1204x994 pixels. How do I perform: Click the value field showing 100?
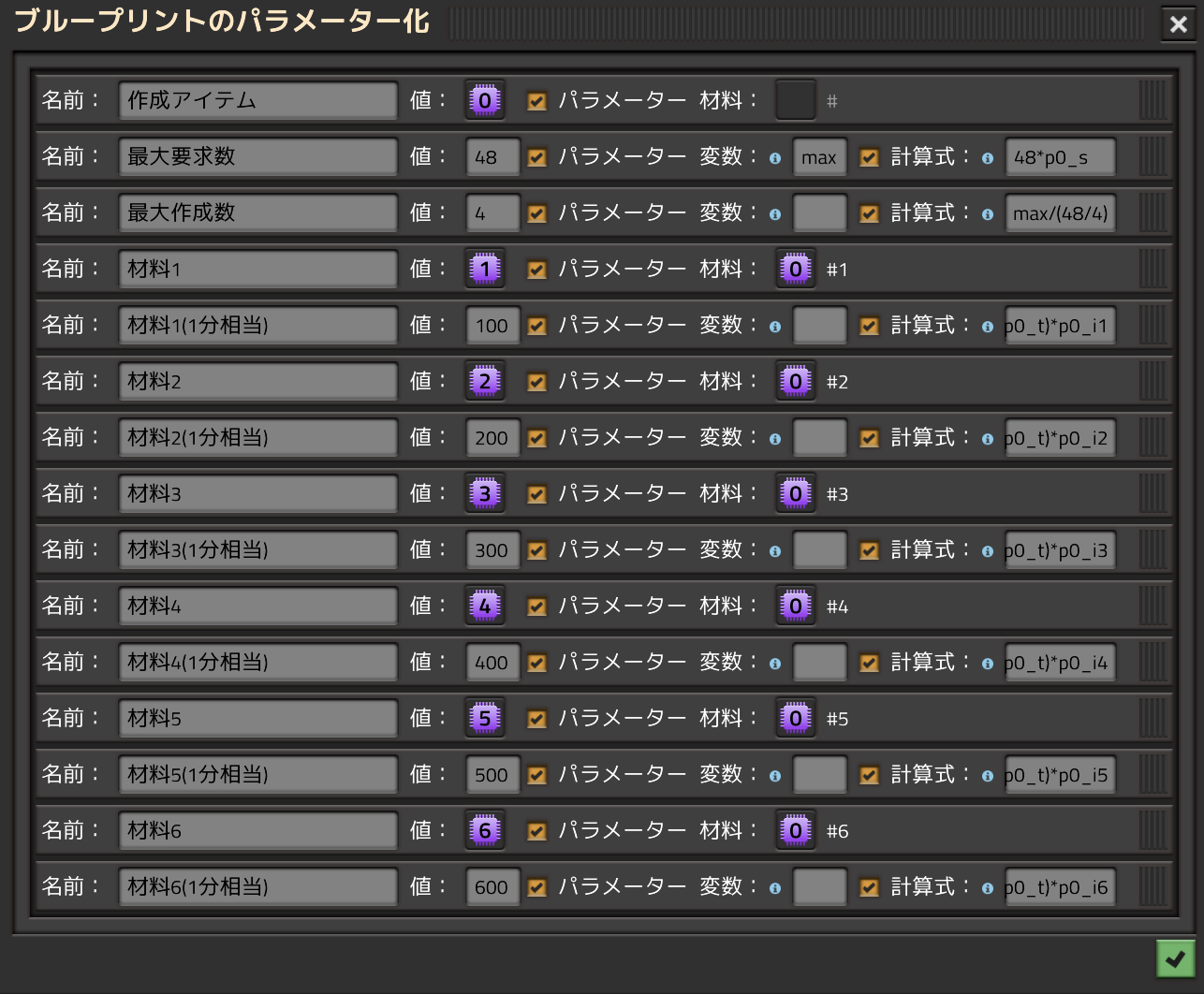pyautogui.click(x=493, y=326)
